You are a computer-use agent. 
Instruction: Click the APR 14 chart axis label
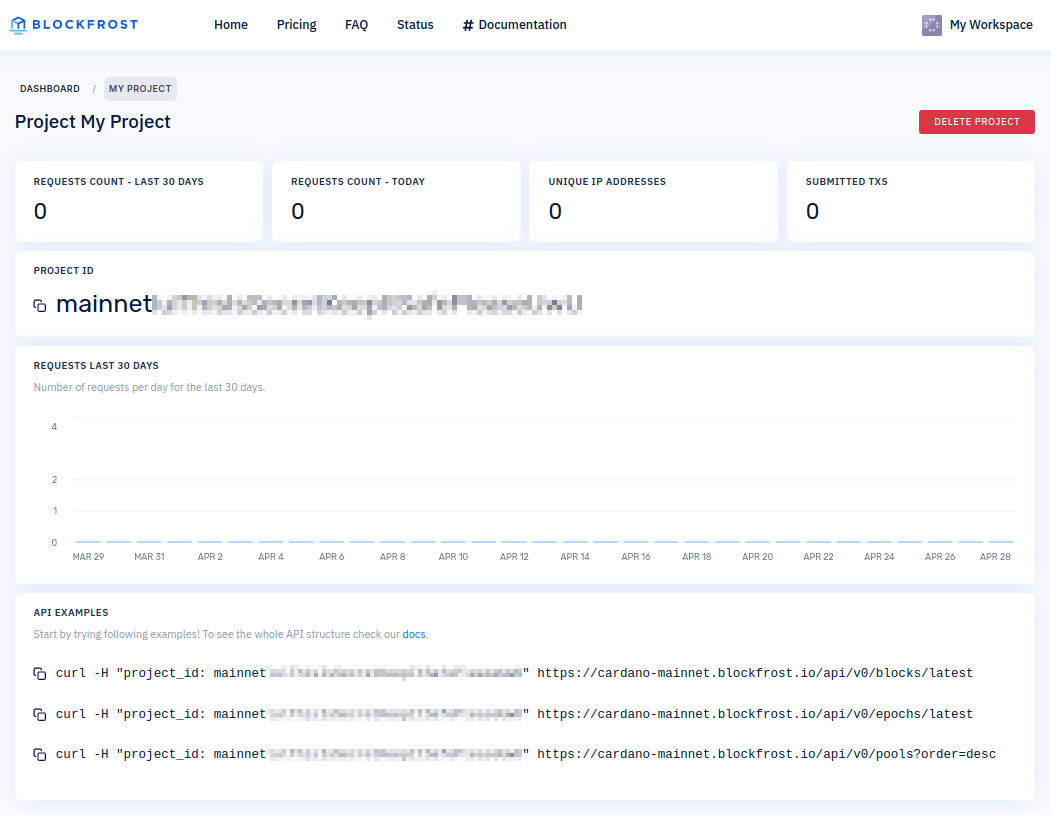pyautogui.click(x=575, y=556)
